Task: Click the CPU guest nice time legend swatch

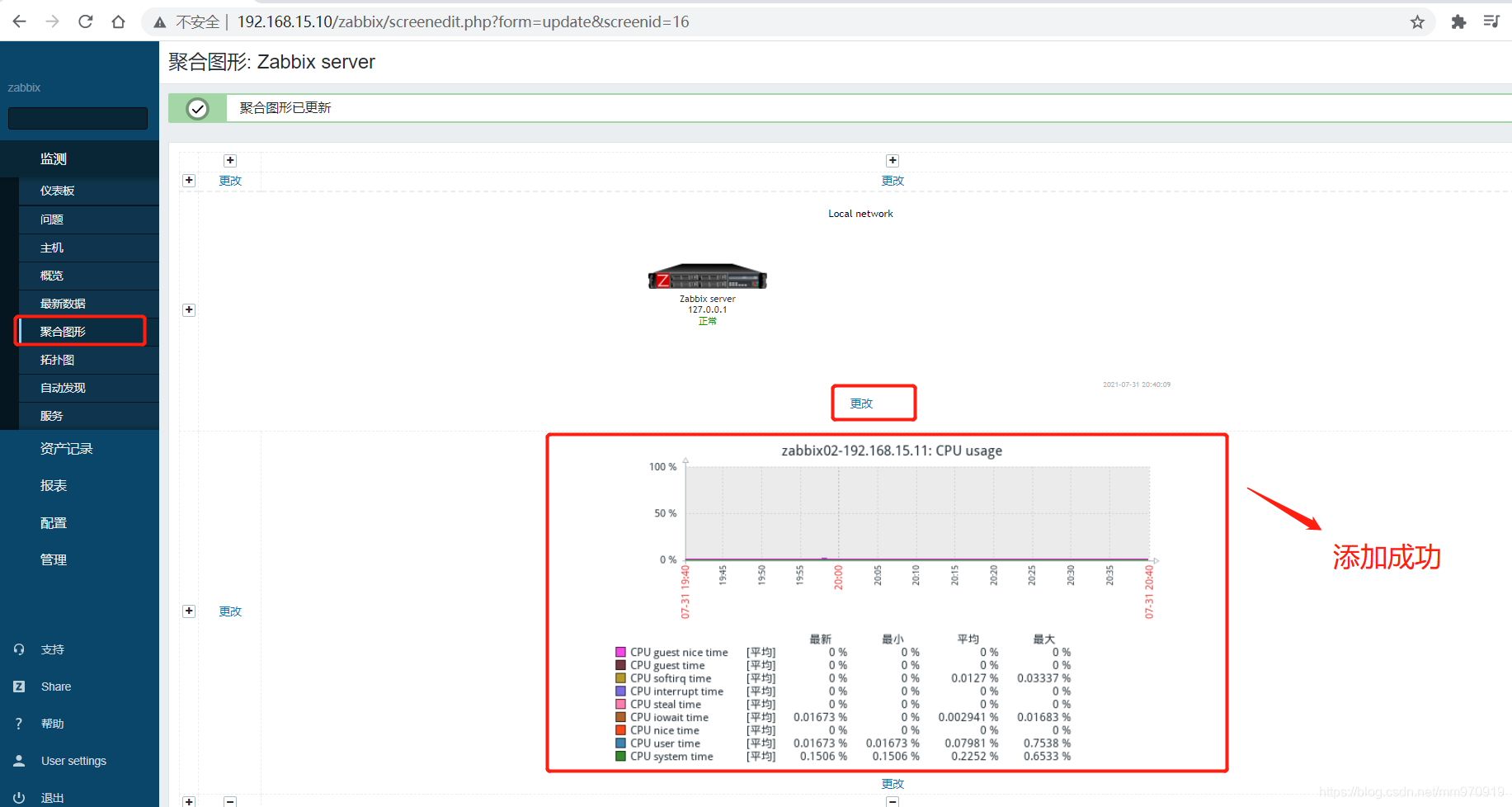Action: click(620, 652)
